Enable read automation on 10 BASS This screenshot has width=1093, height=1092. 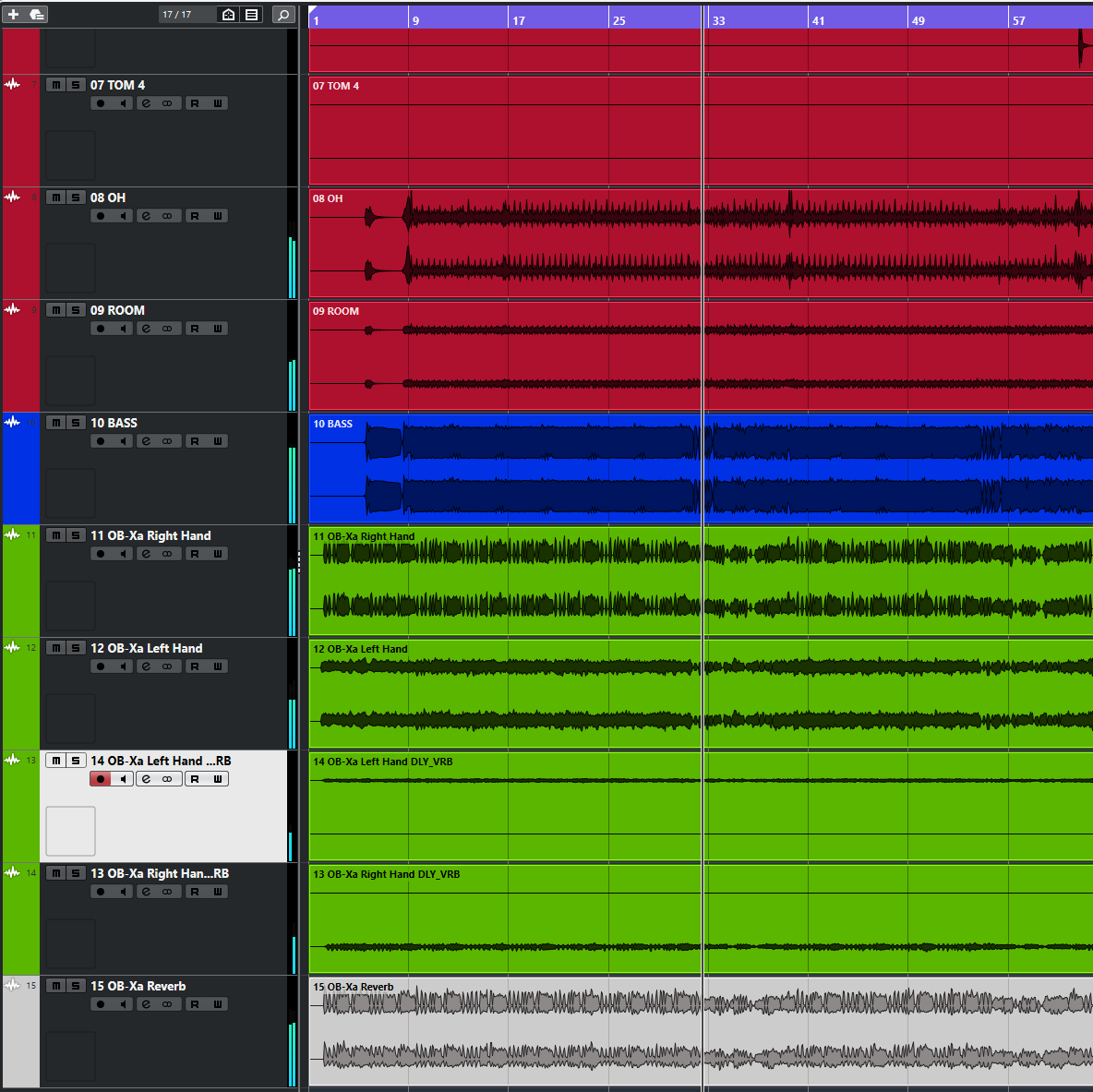coord(195,441)
